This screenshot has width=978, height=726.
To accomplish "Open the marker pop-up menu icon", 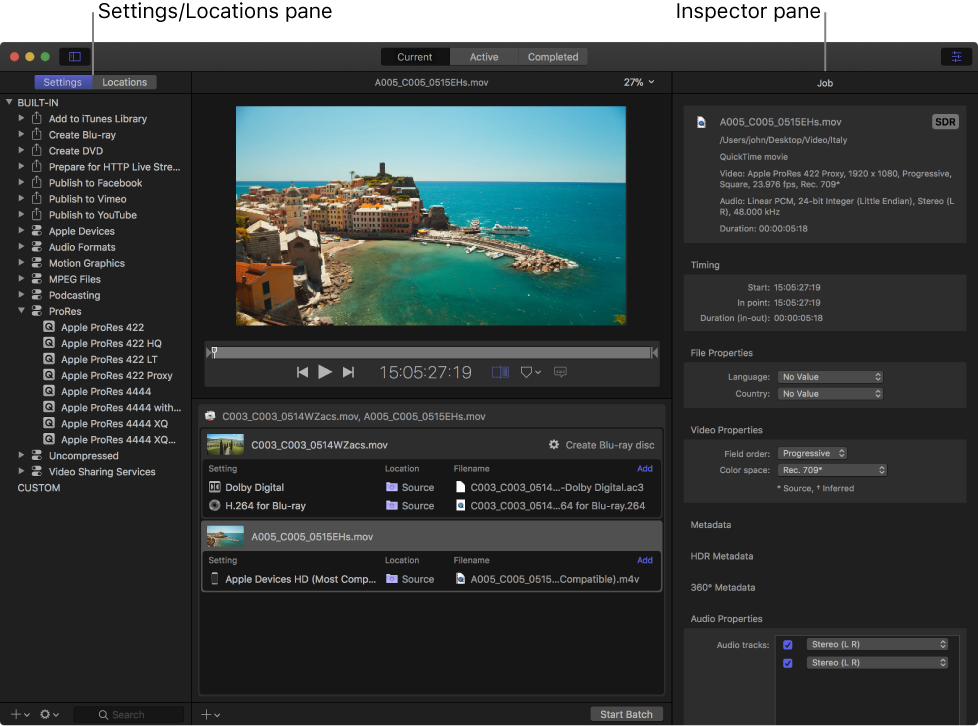I will point(530,372).
